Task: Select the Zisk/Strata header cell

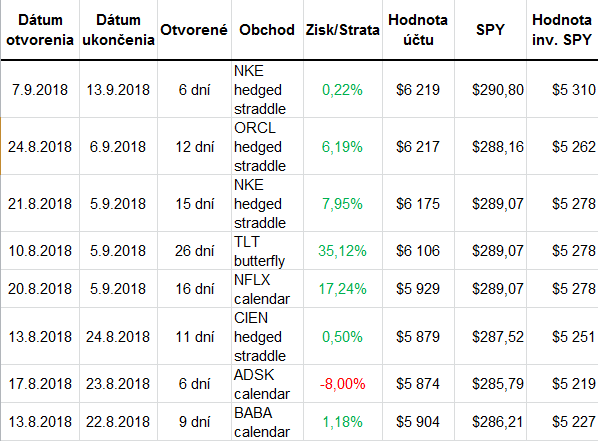Action: tap(342, 30)
